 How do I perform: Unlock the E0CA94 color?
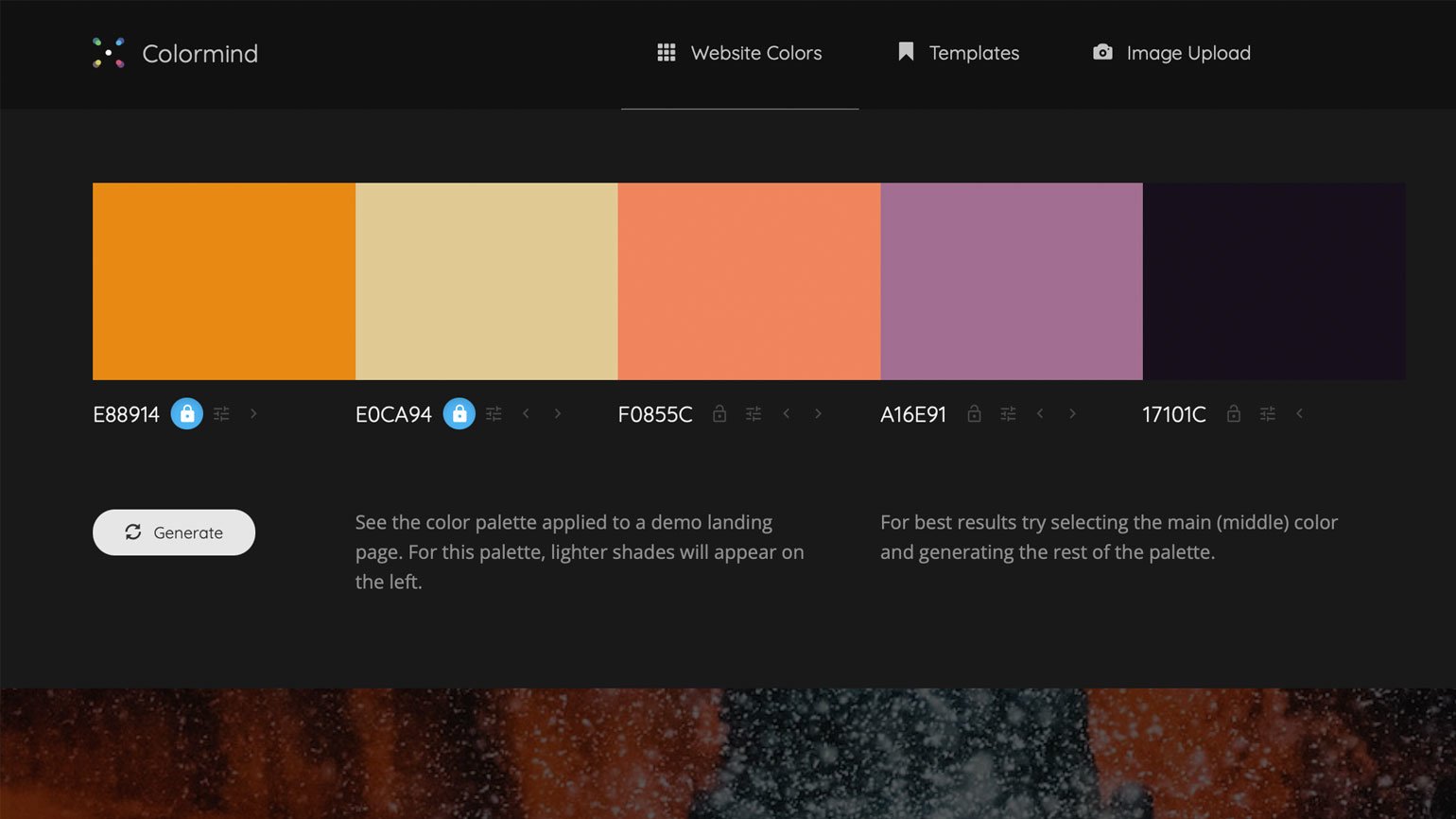click(459, 413)
